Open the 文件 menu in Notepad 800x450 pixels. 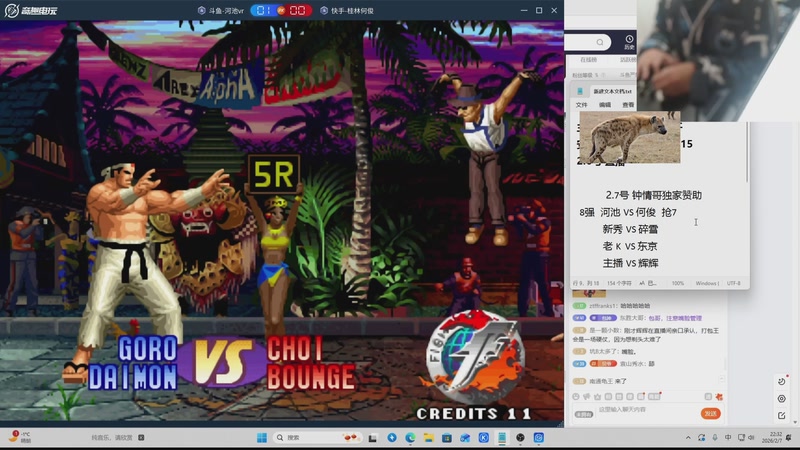(x=582, y=105)
